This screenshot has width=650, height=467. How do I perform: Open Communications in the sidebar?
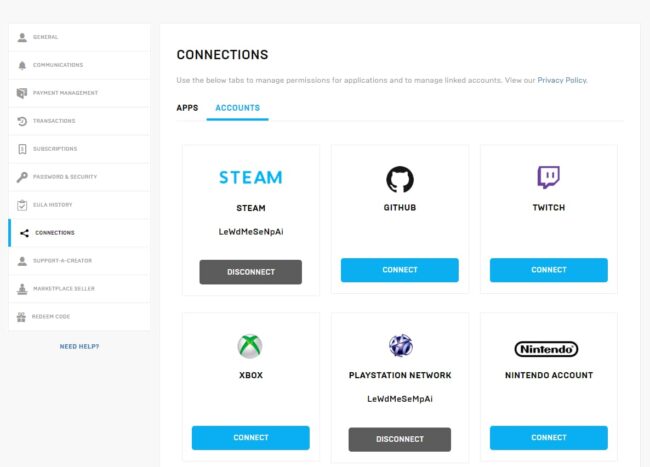pos(58,65)
